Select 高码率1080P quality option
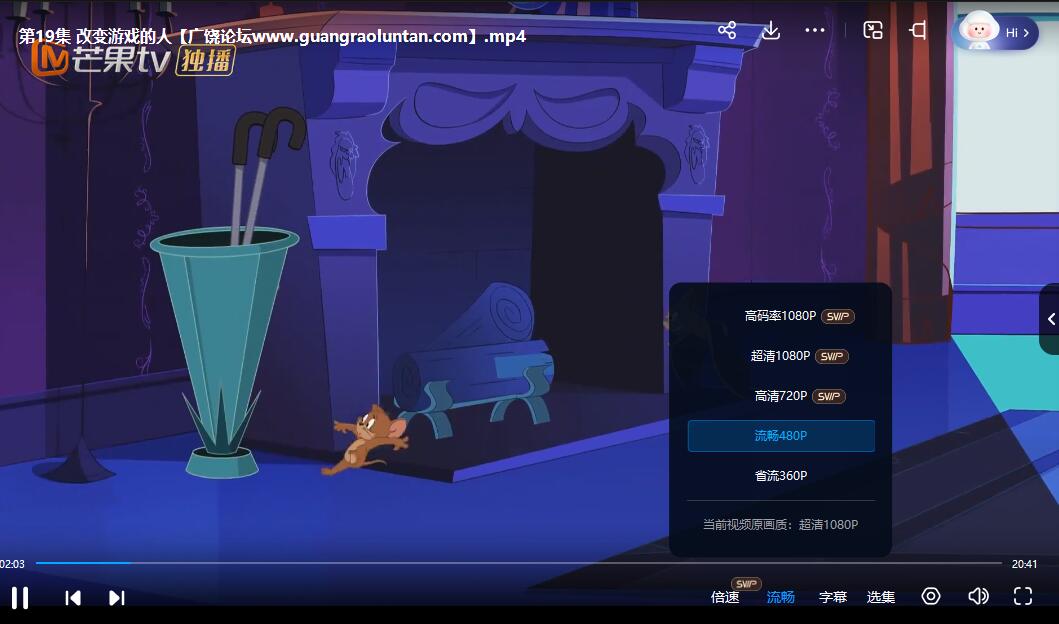The width and height of the screenshot is (1059, 624). pos(781,316)
